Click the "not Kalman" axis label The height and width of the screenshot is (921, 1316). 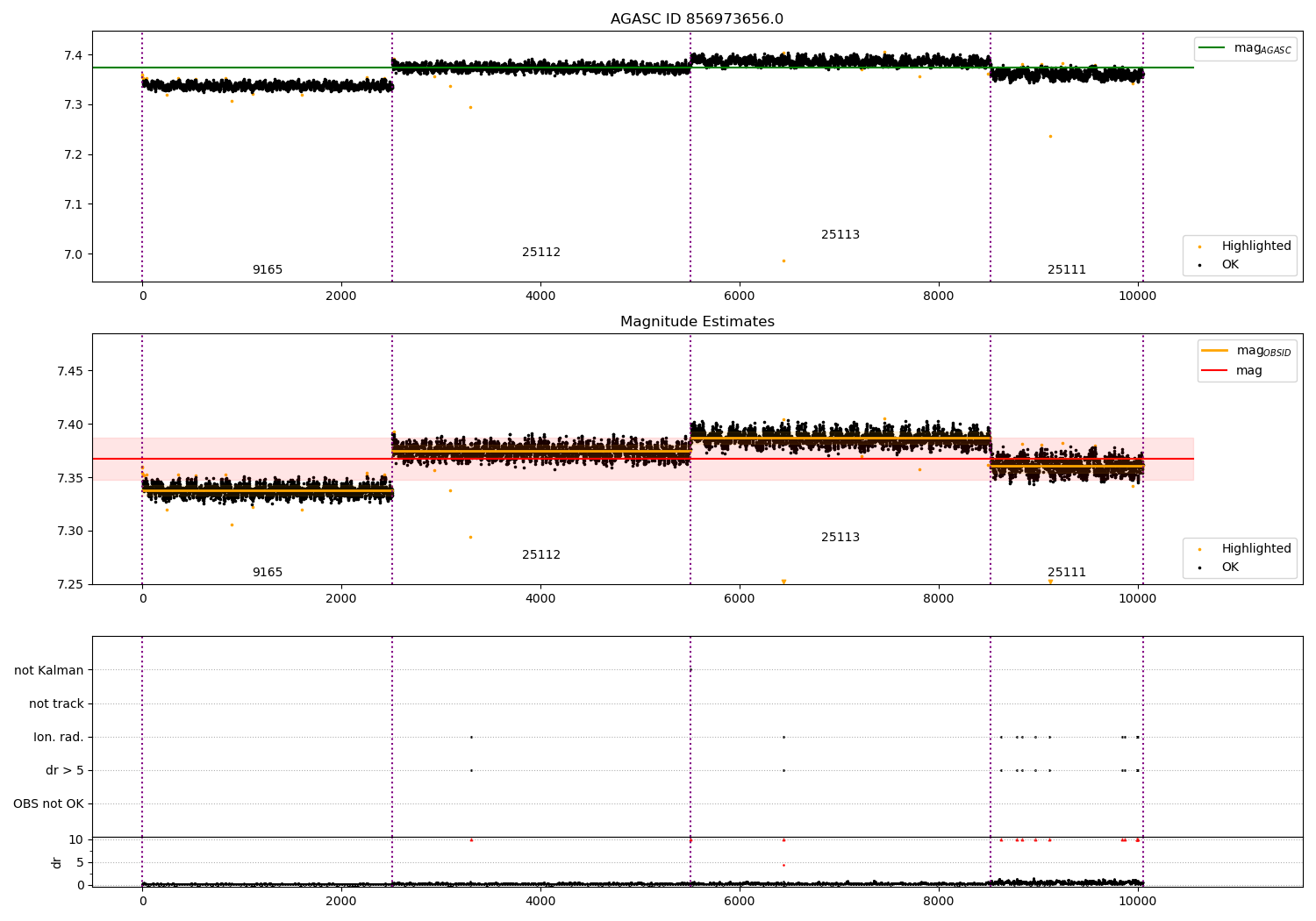click(x=49, y=671)
